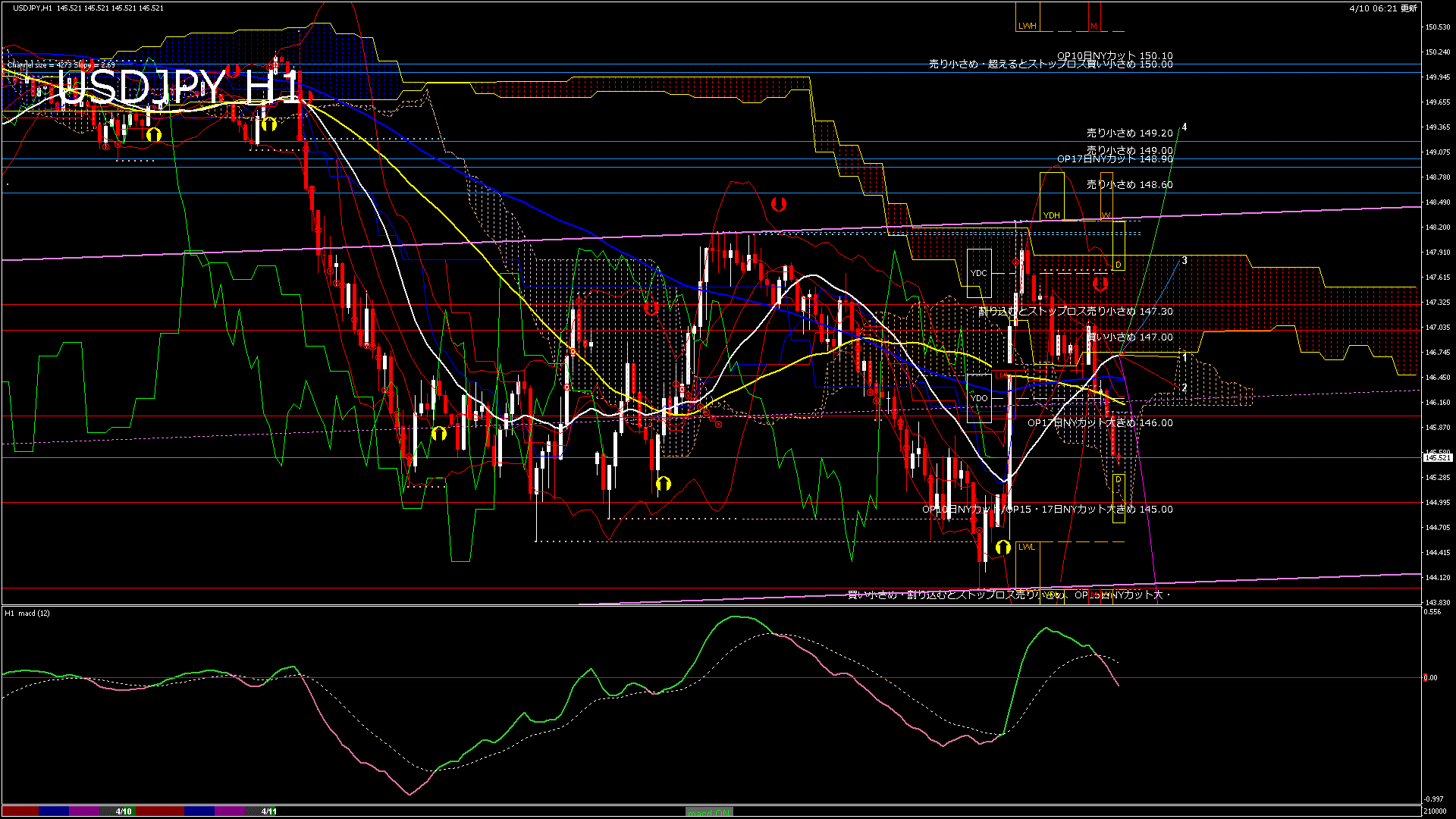Click the 売り小さめ 149.20 level label
Screen dimensions: 1456x819
[x=1129, y=133]
